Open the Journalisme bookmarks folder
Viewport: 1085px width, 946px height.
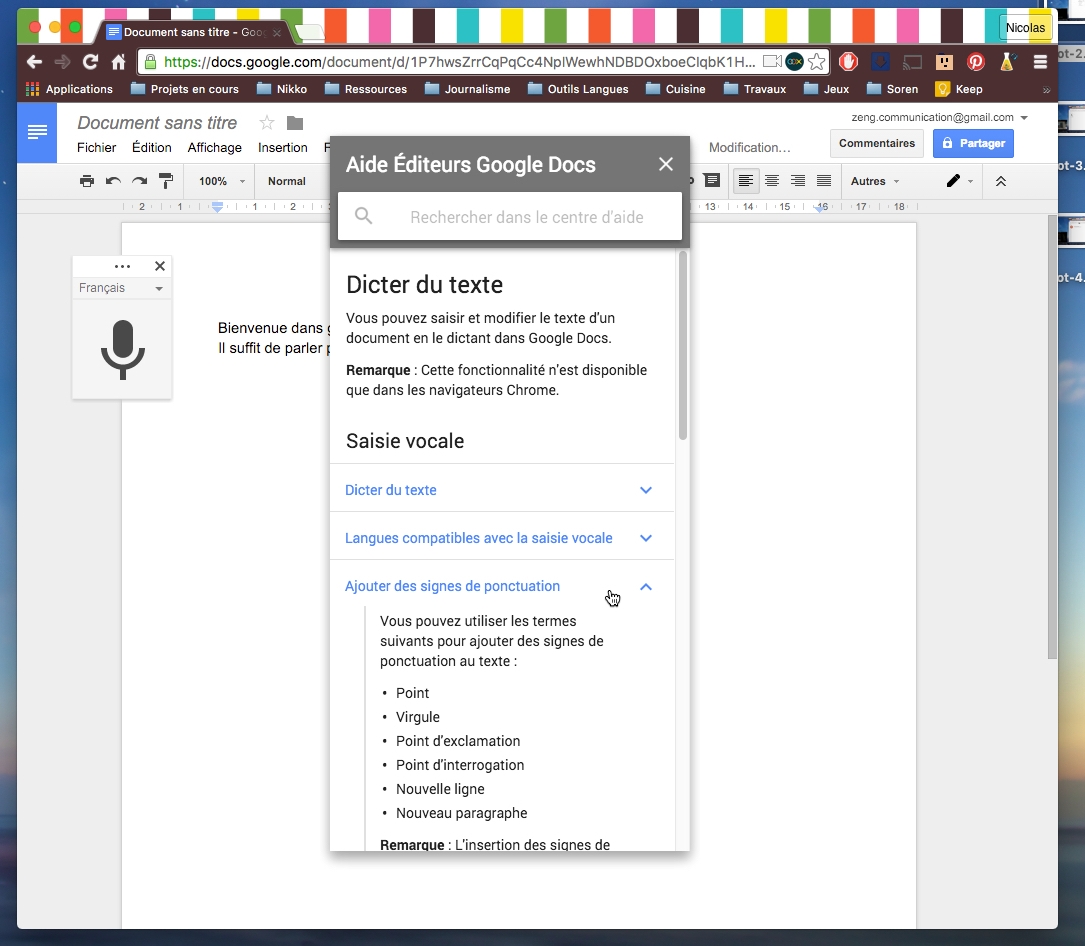click(468, 89)
